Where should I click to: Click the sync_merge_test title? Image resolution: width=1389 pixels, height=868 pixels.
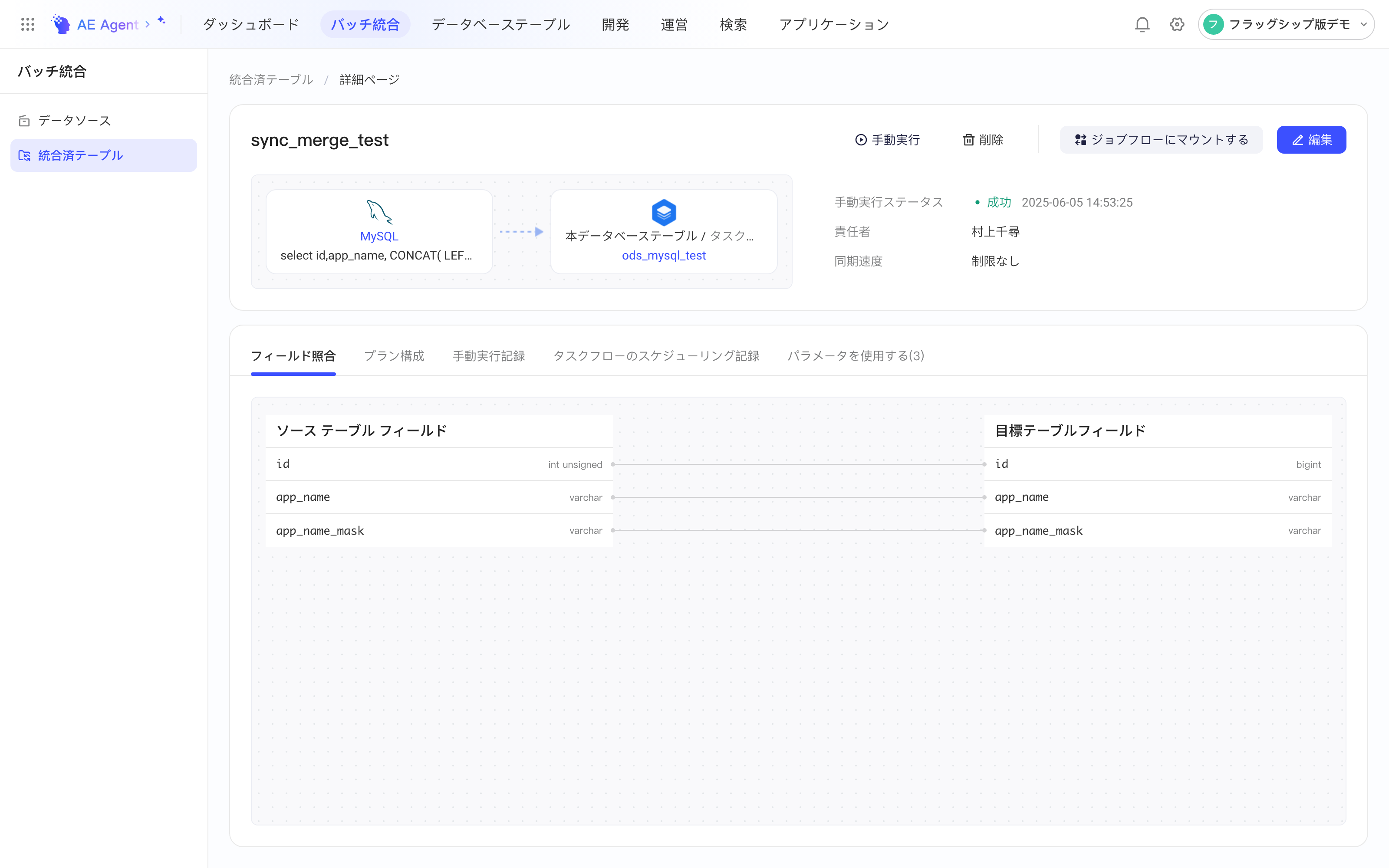pyautogui.click(x=320, y=140)
